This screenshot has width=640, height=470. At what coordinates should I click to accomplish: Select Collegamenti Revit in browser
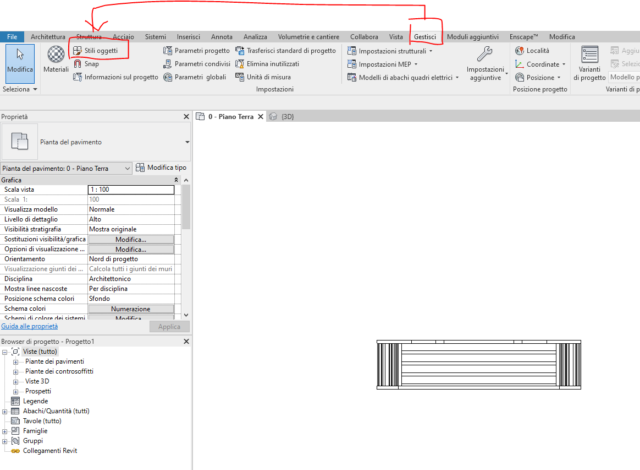point(50,450)
